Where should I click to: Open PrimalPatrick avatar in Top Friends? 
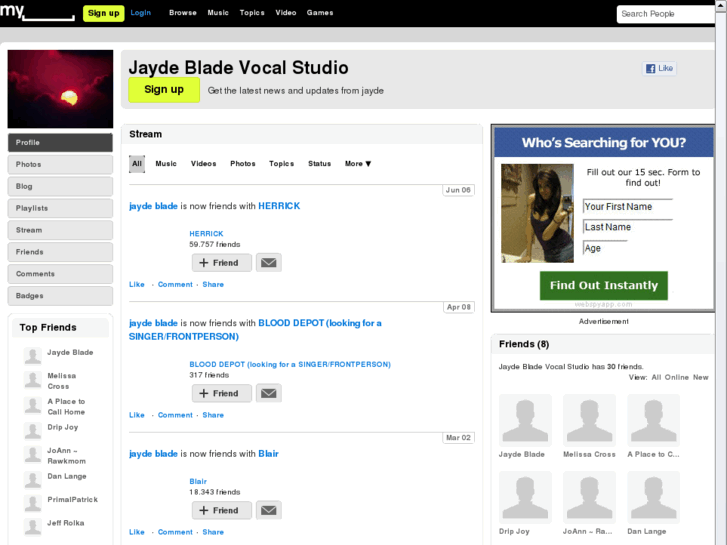tap(32, 503)
